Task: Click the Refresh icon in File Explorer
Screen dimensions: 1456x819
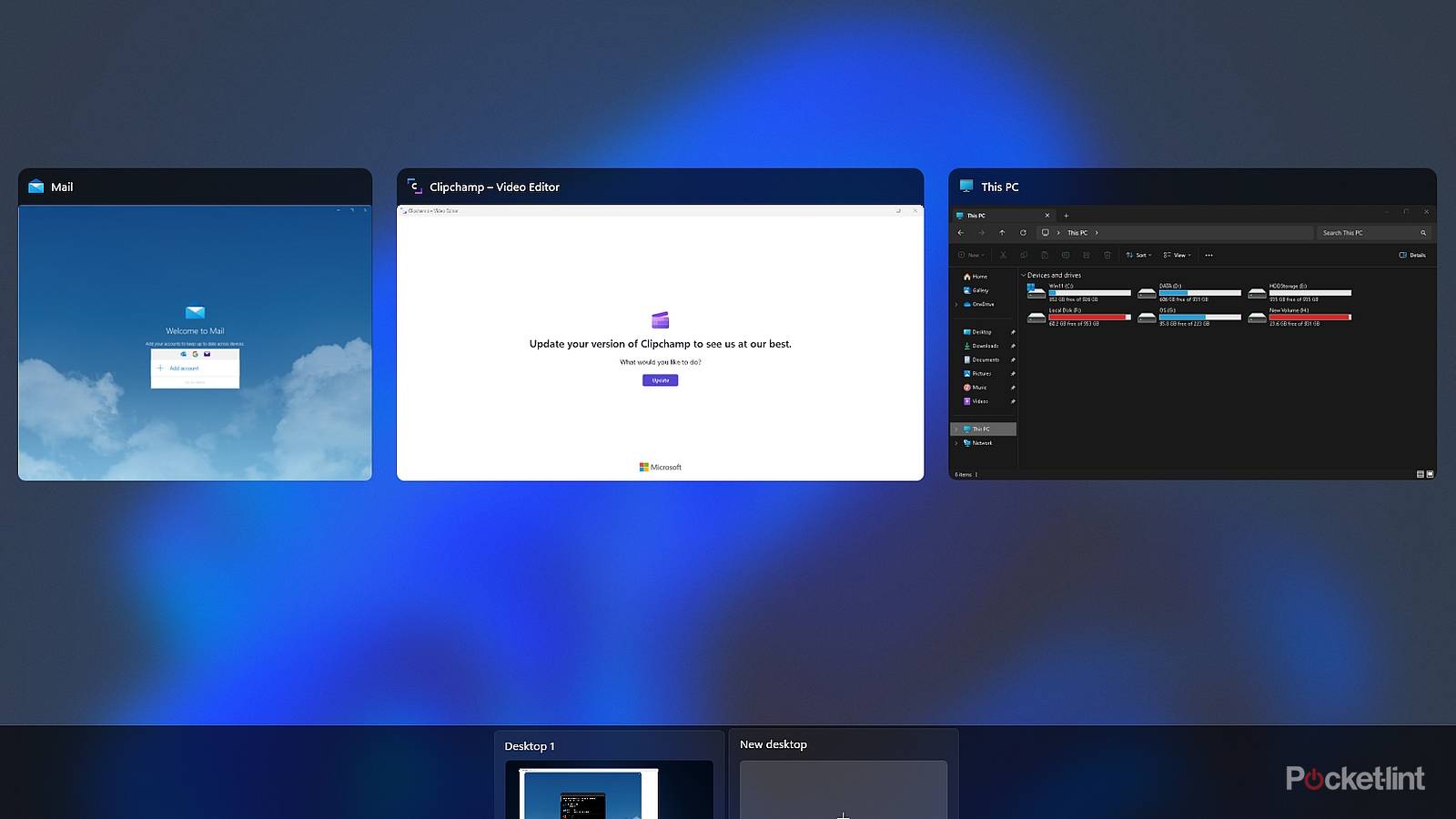Action: 1023,233
